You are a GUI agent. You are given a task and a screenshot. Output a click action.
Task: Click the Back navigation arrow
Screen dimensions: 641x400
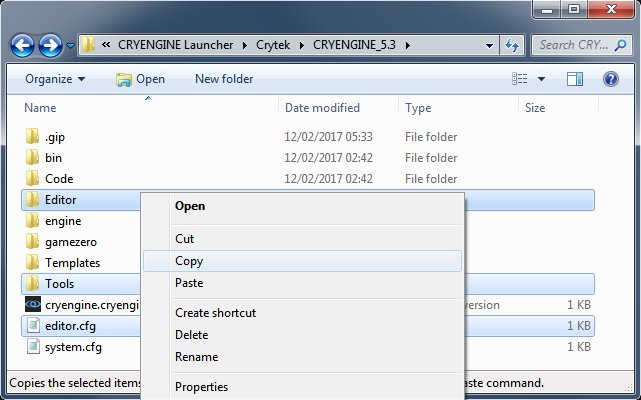(22, 45)
